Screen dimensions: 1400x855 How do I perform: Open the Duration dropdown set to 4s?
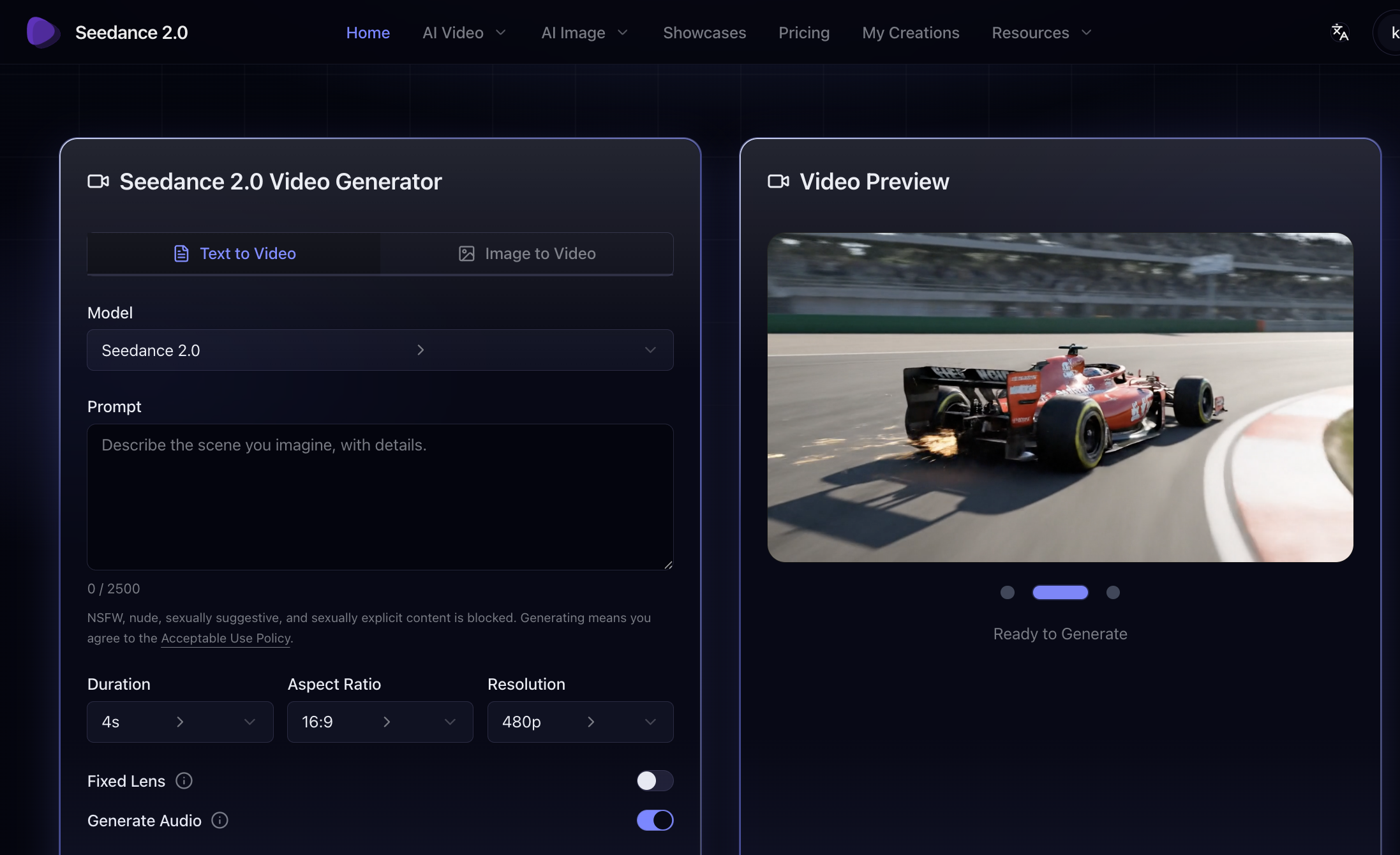[x=180, y=722]
